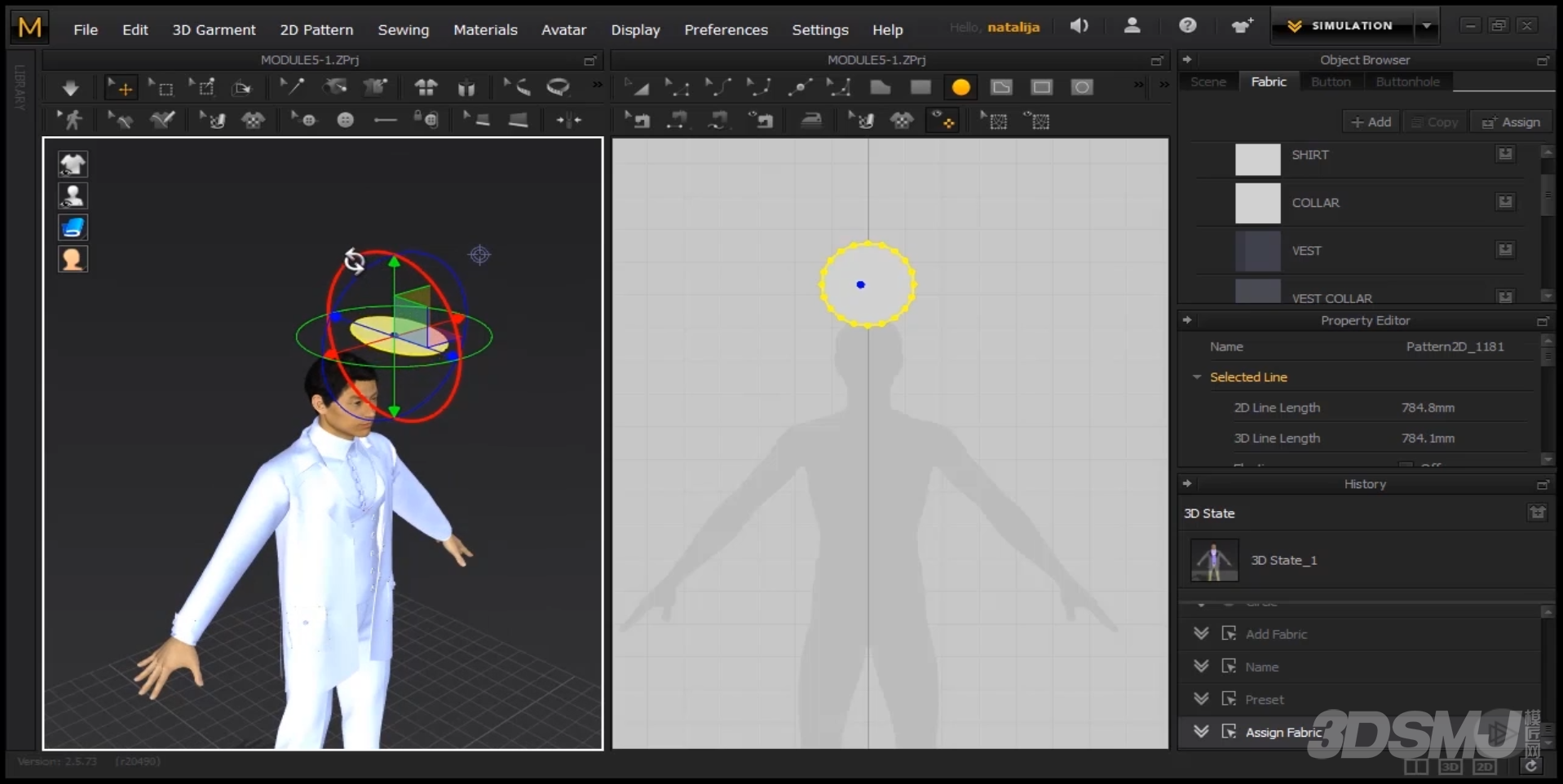1563x784 pixels.
Task: Toggle orange avatar head display icon
Action: (x=73, y=259)
